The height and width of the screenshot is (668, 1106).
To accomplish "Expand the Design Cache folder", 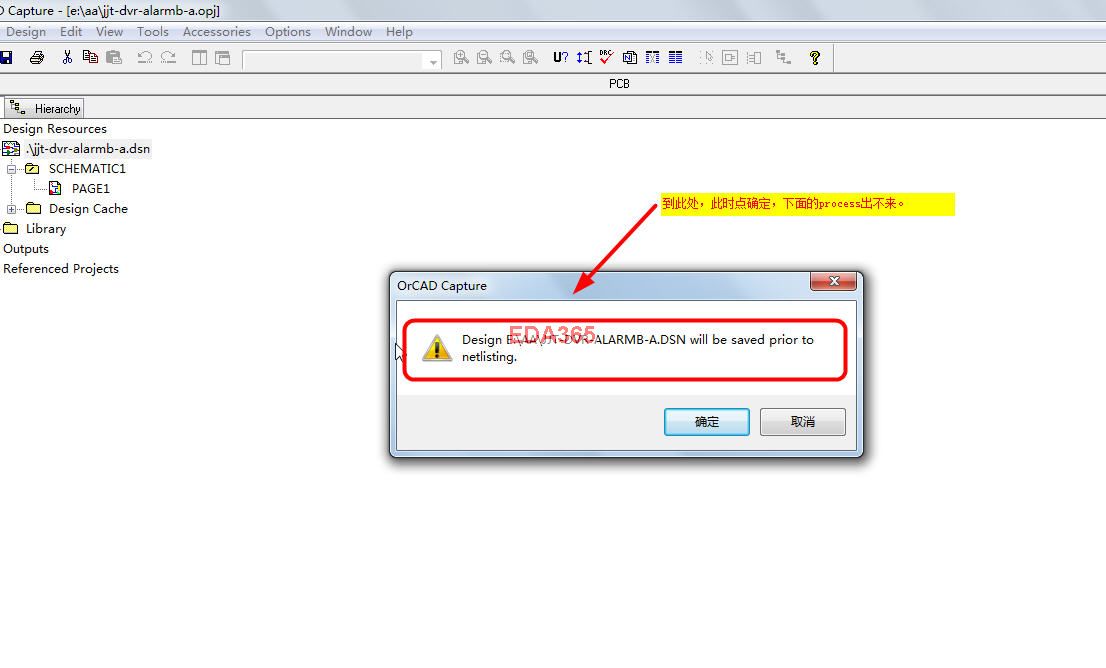I will (11, 209).
